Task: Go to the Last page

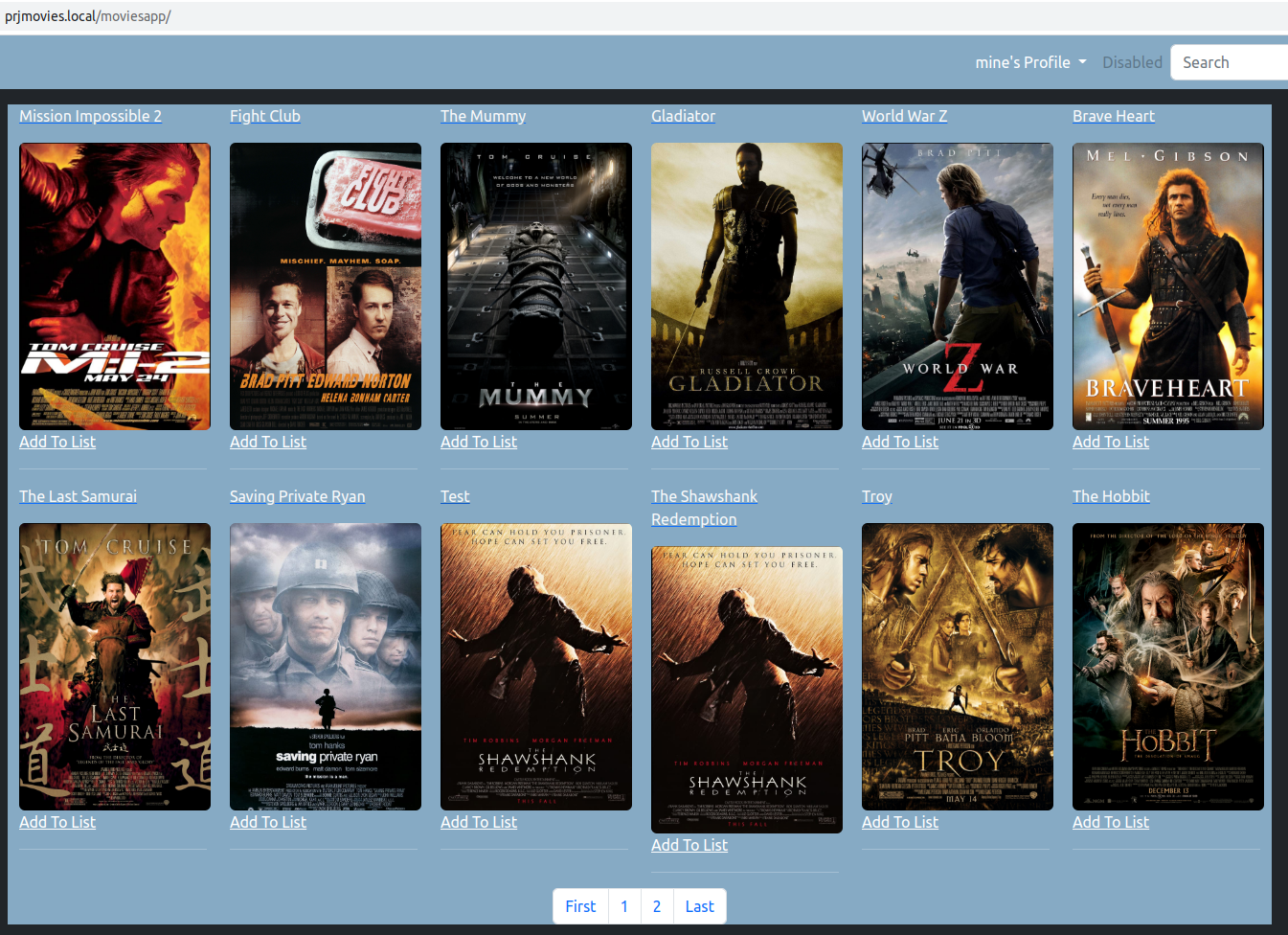Action: 700,906
